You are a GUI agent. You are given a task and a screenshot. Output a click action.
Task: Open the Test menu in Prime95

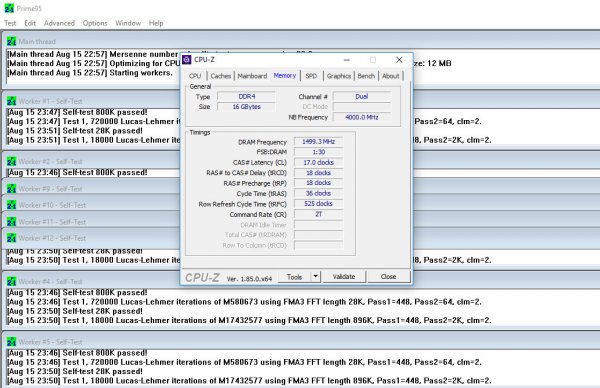coord(10,23)
